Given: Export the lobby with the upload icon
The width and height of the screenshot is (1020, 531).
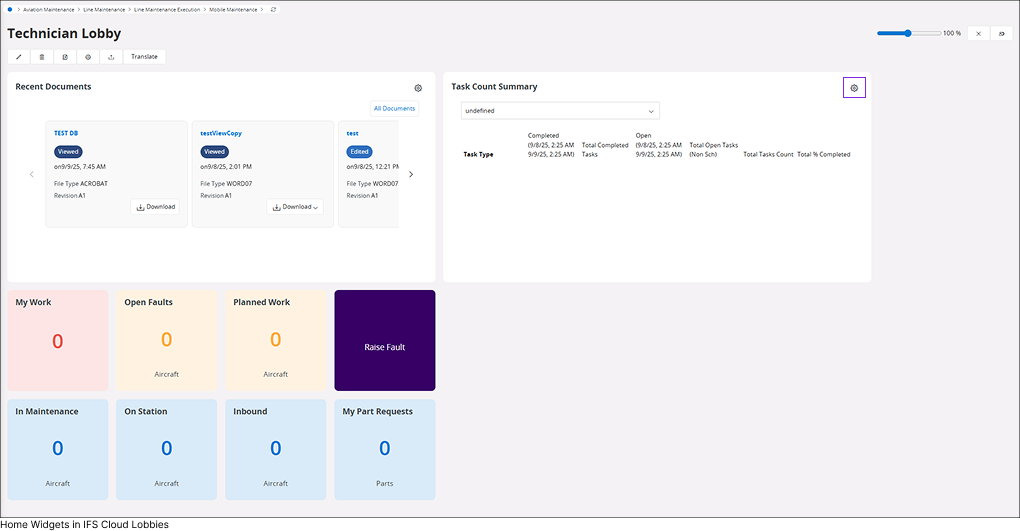Looking at the screenshot, I should pyautogui.click(x=111, y=57).
